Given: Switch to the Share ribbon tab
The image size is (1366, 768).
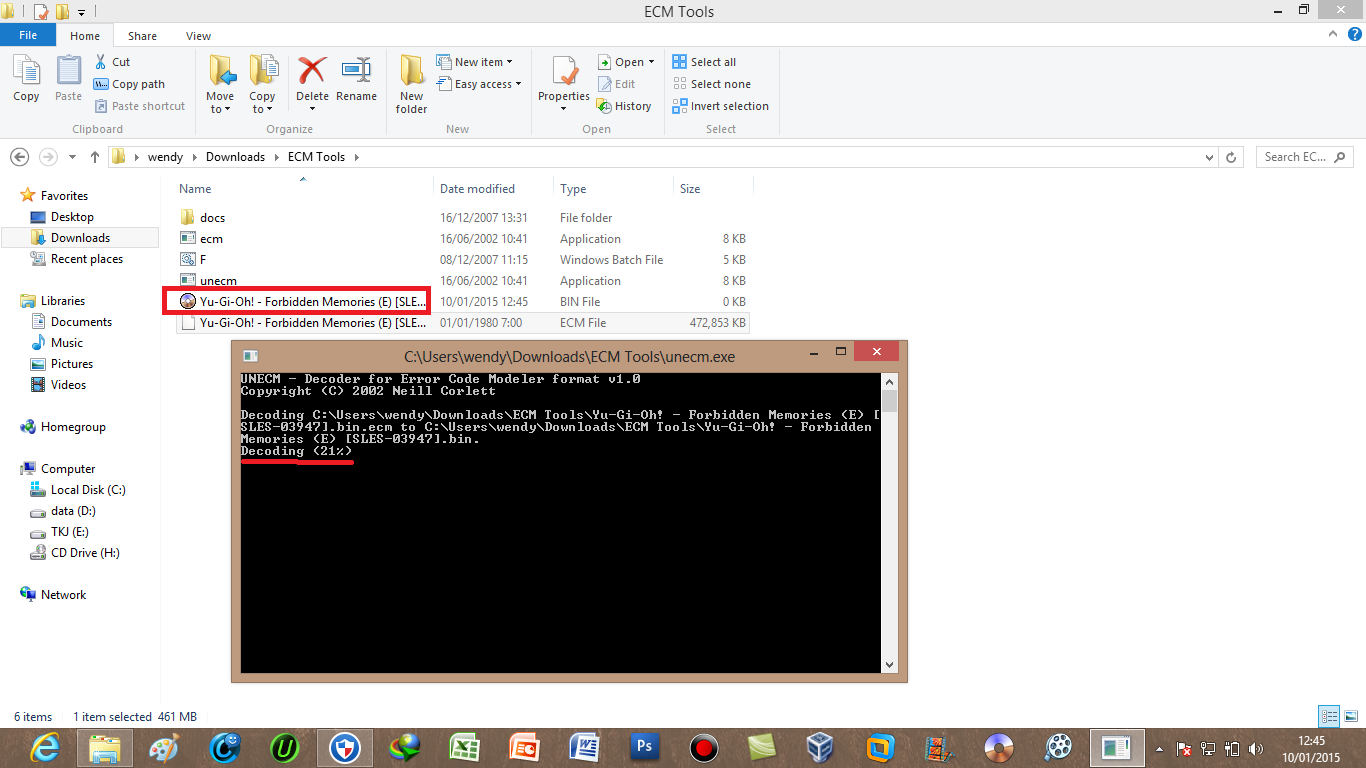Looking at the screenshot, I should click(x=142, y=36).
